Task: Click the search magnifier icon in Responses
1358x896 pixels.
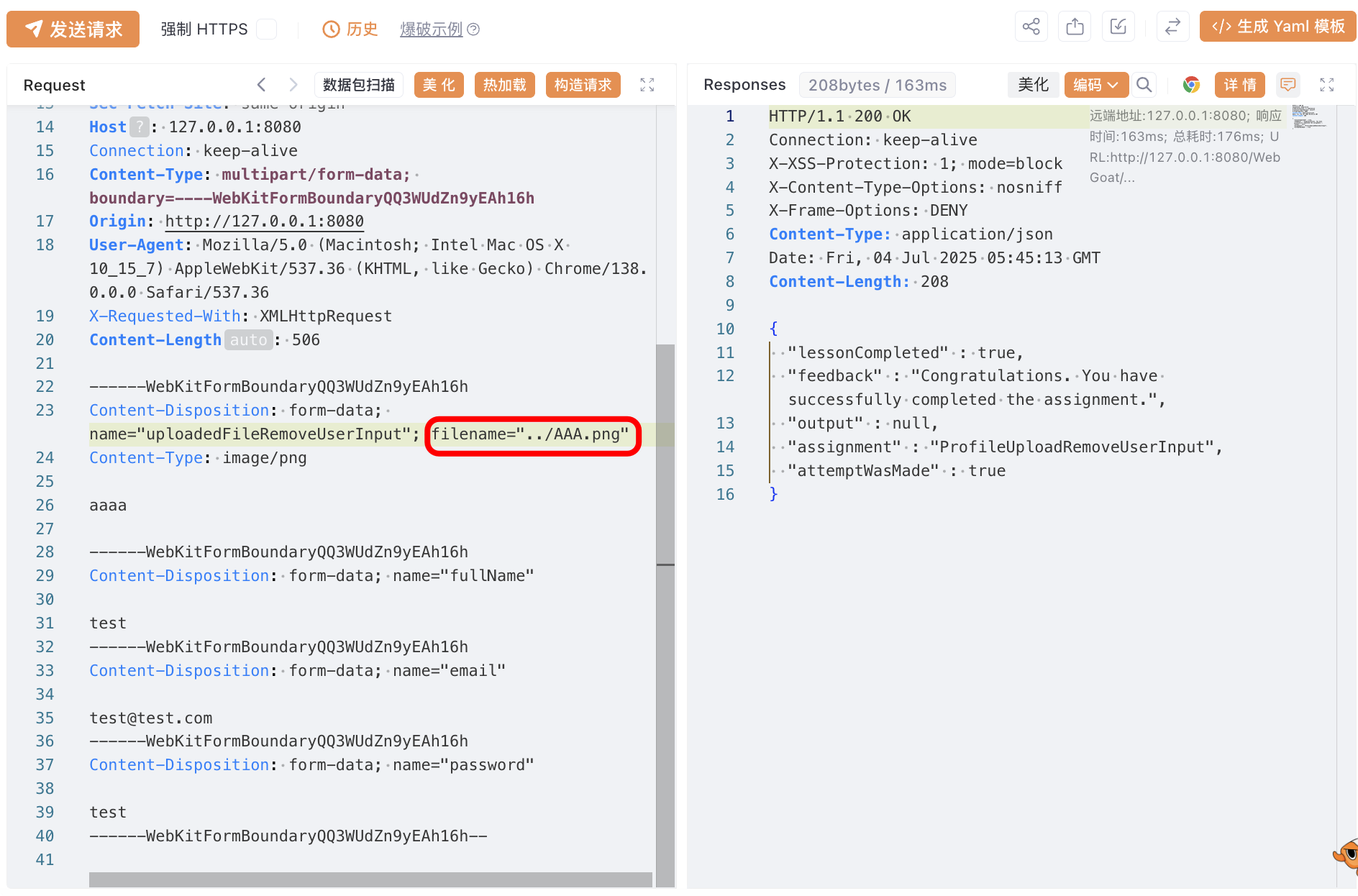Action: tap(1144, 85)
